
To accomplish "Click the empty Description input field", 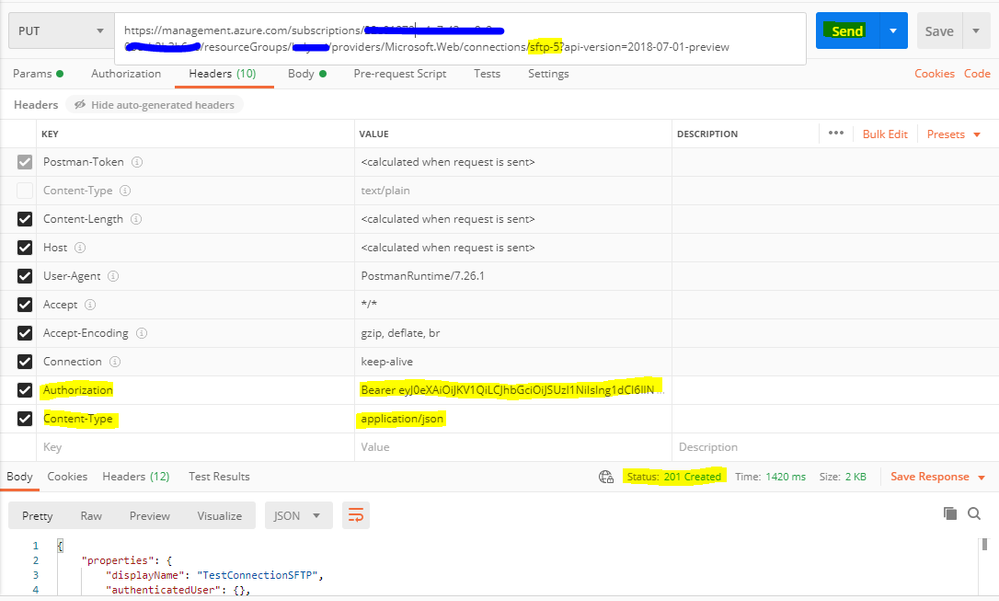I will pos(835,447).
